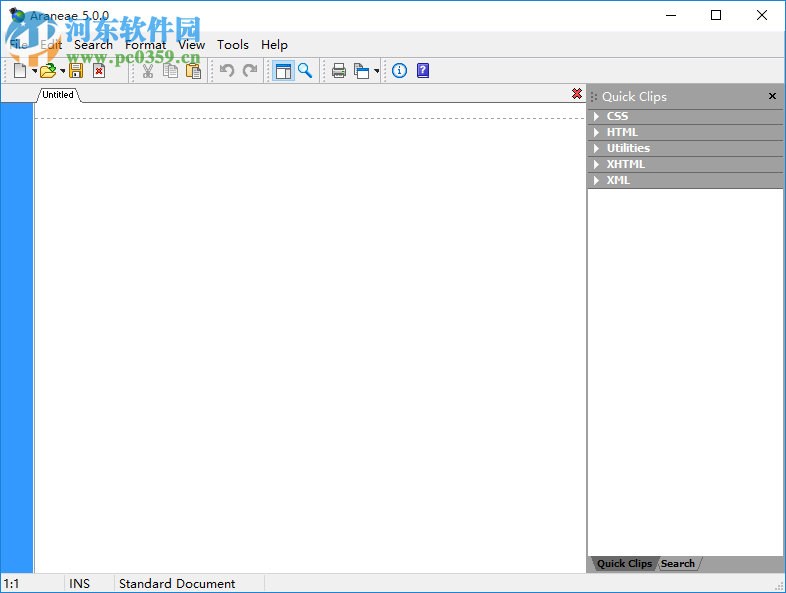Click the preview in browser icon

pos(361,71)
